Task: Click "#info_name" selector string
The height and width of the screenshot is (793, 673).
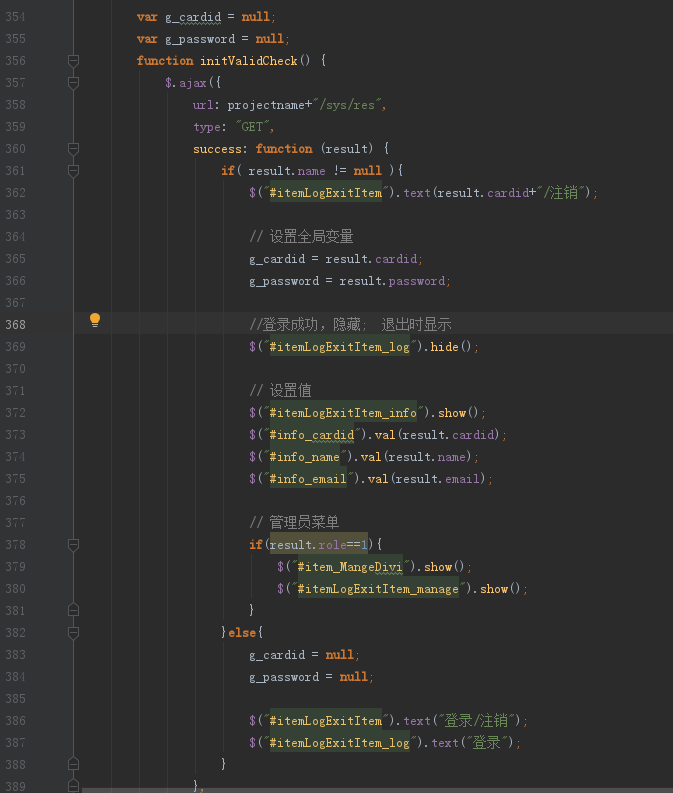Action: coord(305,457)
